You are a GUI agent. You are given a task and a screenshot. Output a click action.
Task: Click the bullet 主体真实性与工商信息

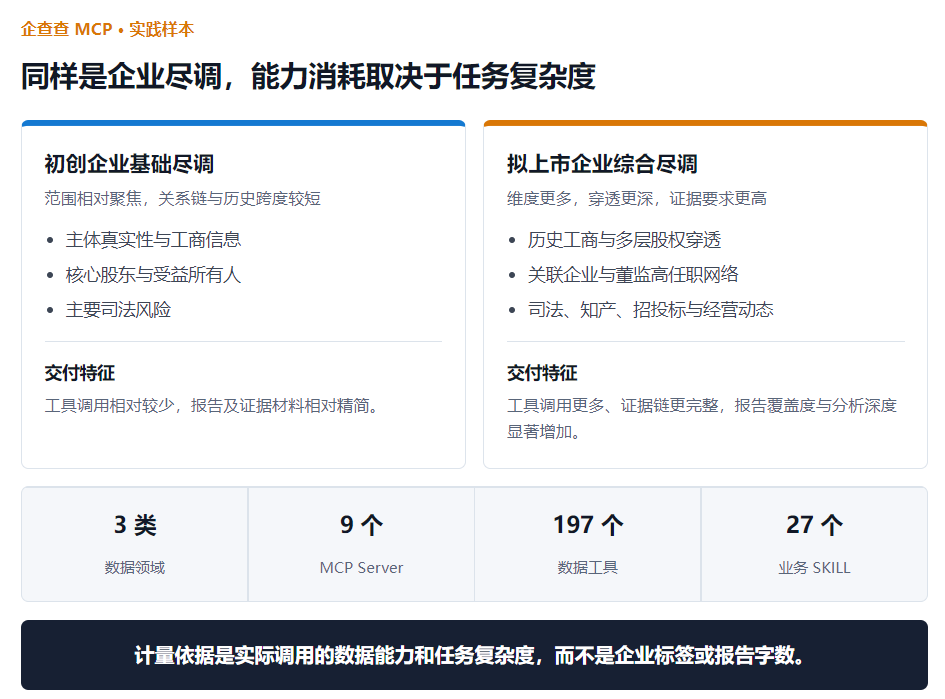point(153,240)
